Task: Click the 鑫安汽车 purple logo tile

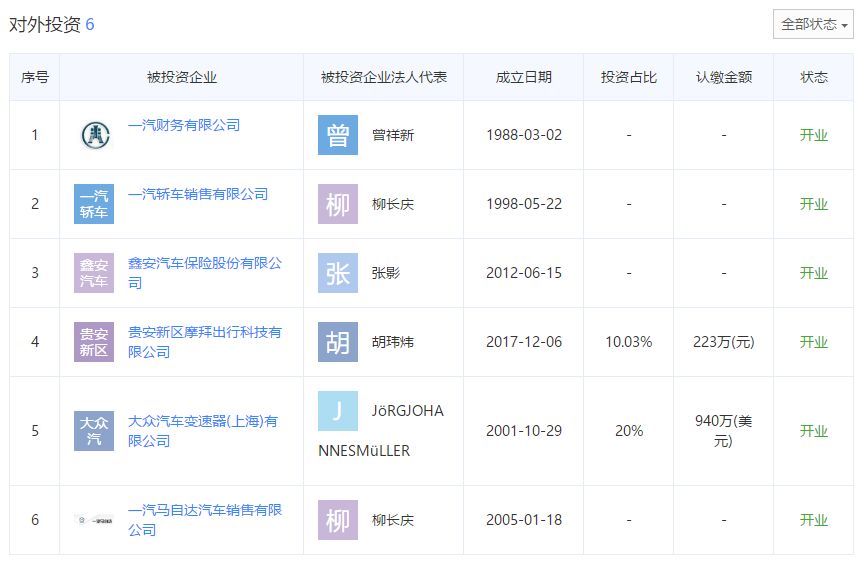Action: 94,273
